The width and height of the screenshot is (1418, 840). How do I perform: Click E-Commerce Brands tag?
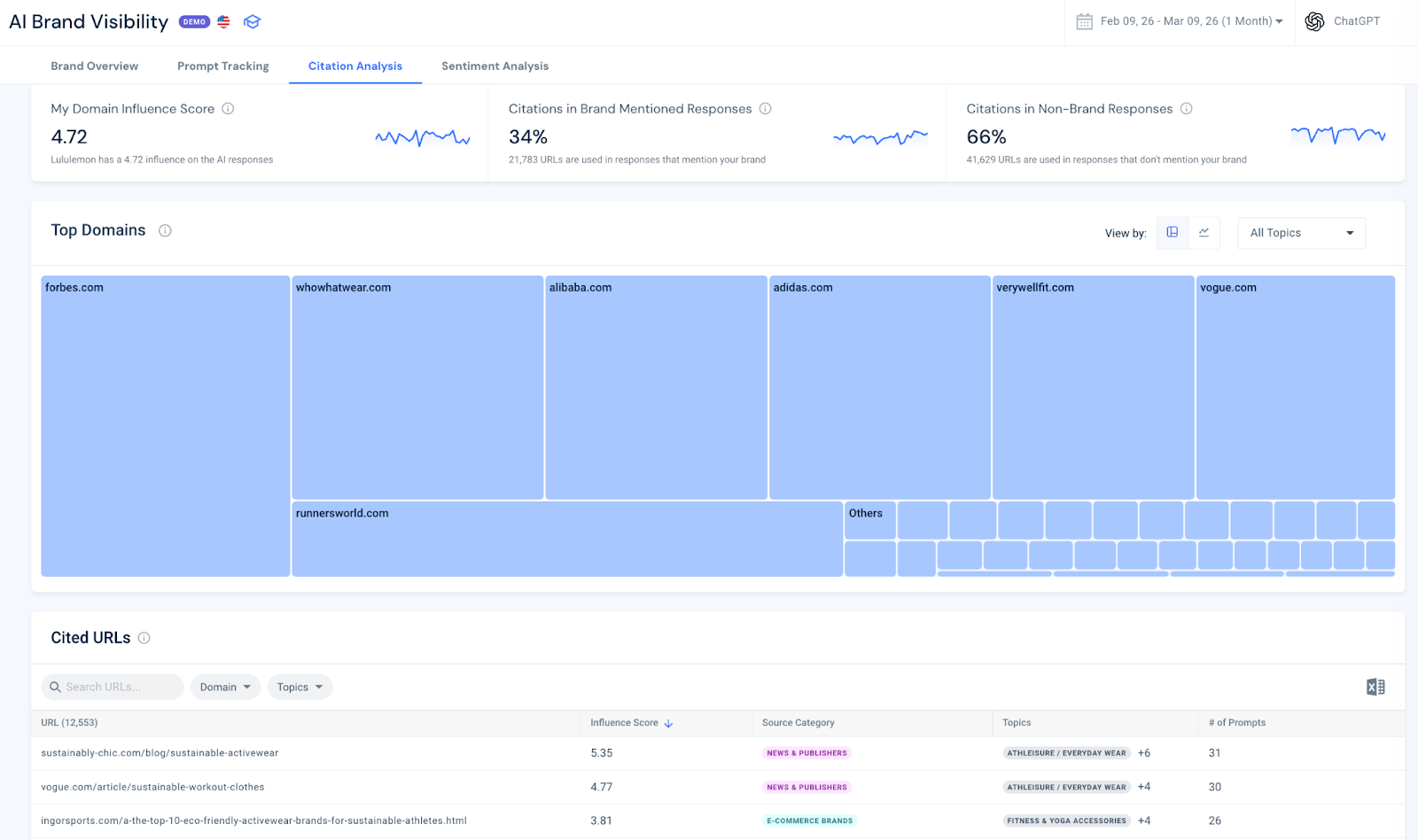point(810,821)
